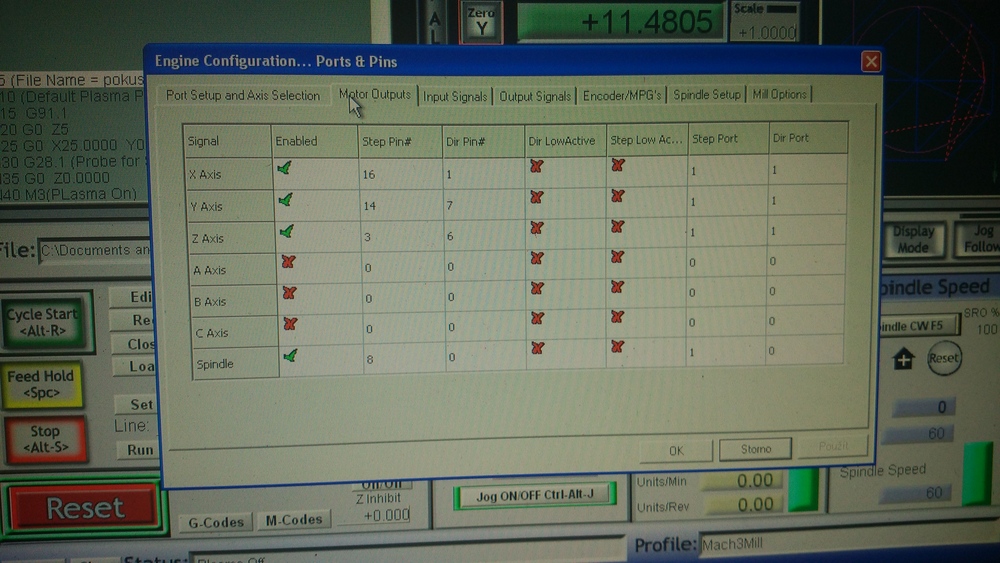Disable the Z Axis Enabled setting
The width and height of the screenshot is (1000, 563).
click(287, 231)
